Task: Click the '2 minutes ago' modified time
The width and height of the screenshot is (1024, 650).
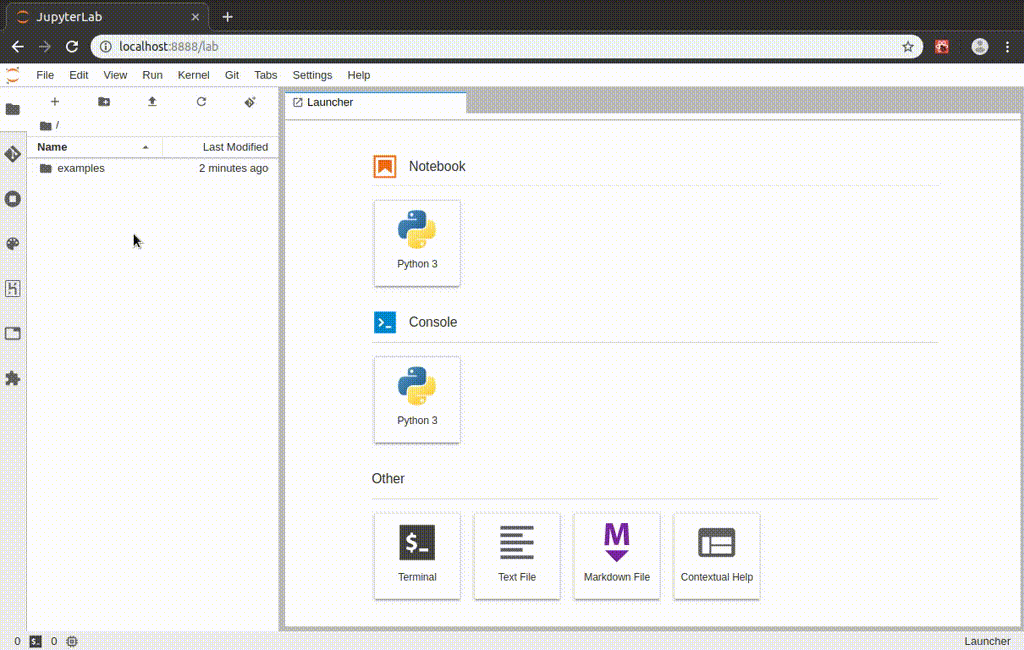Action: [x=233, y=169]
